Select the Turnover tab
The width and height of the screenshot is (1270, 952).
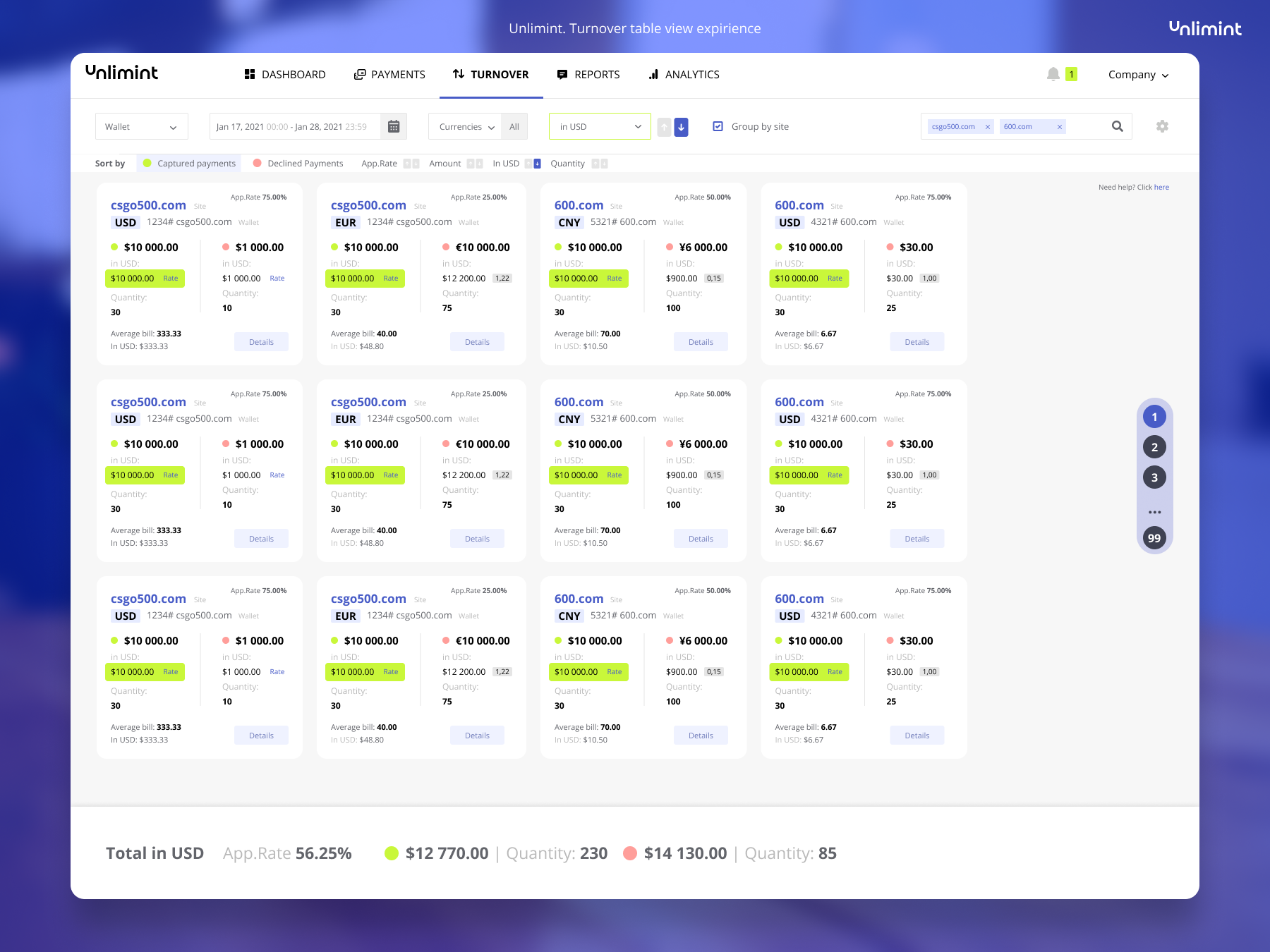491,74
